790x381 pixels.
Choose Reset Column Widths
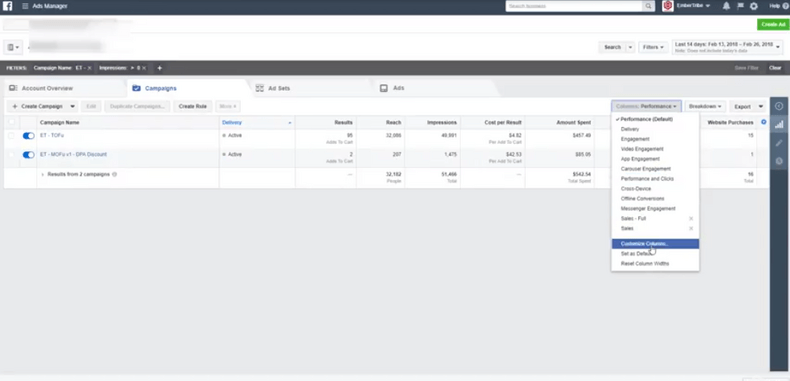pos(655,264)
